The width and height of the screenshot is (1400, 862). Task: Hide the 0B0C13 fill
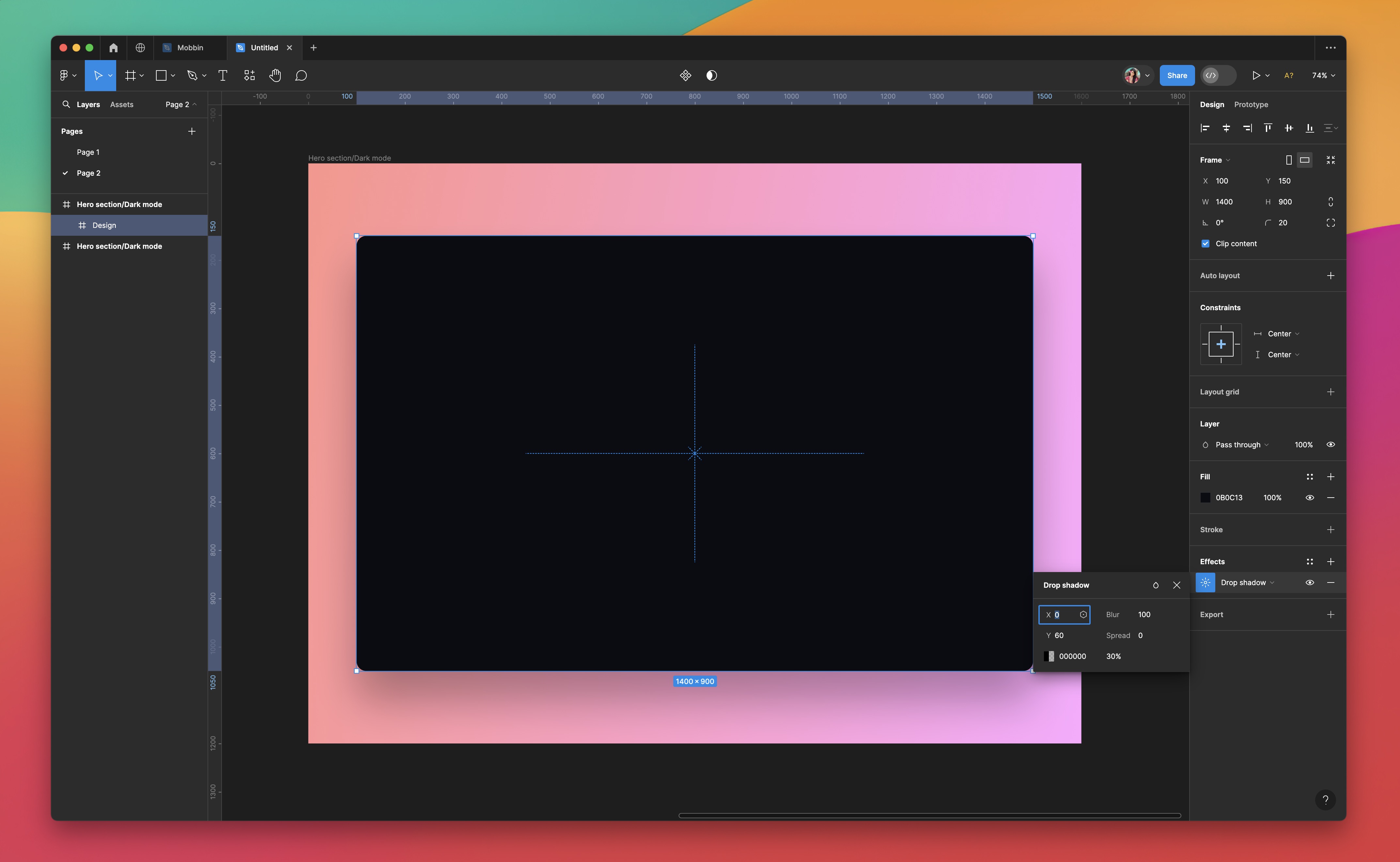tap(1309, 497)
